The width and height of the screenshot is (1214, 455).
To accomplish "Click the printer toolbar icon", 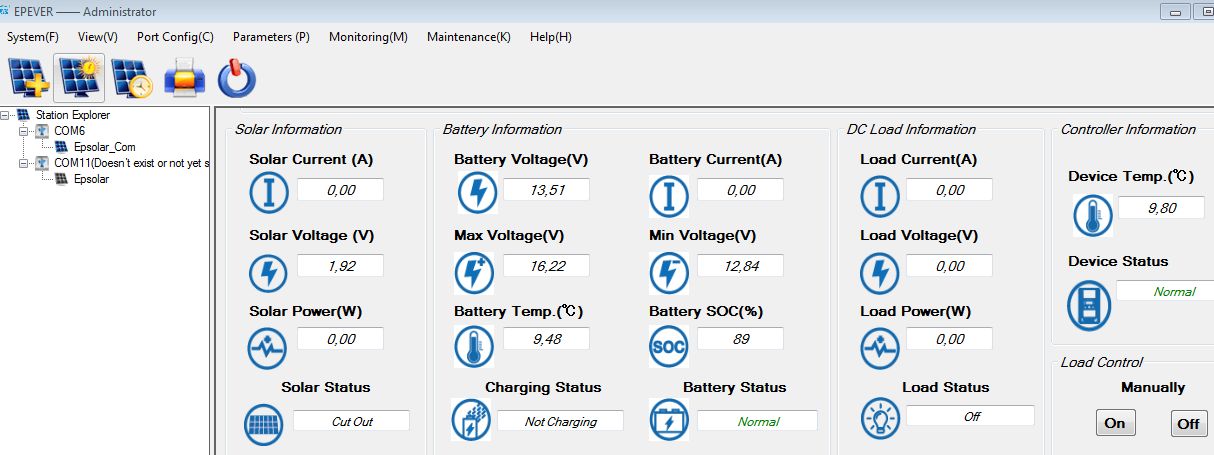I will tap(185, 78).
